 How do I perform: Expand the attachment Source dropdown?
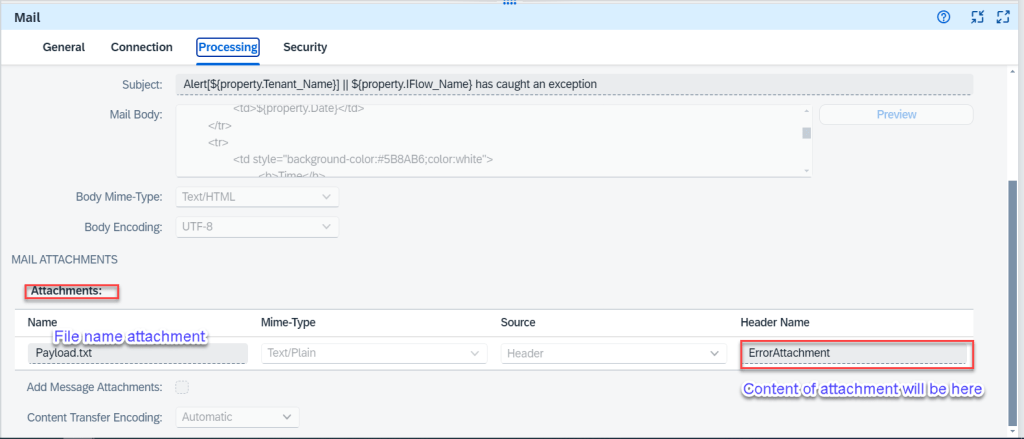point(613,353)
